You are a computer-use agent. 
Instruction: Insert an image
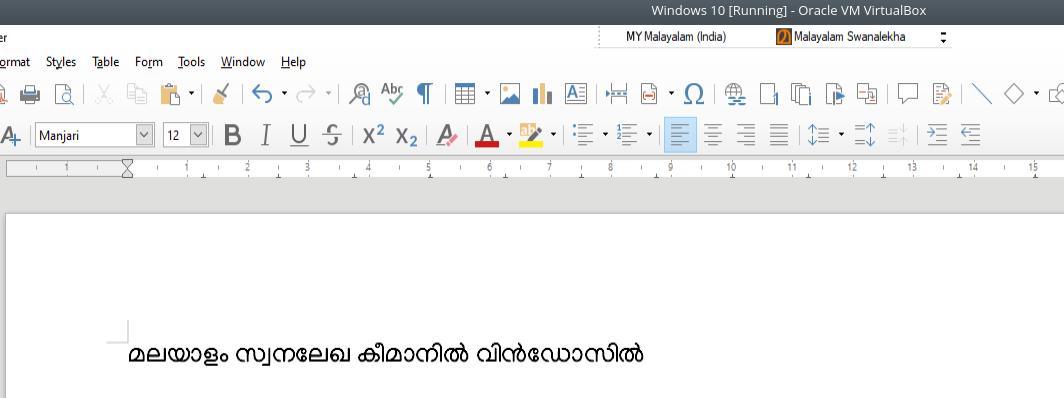[x=510, y=94]
